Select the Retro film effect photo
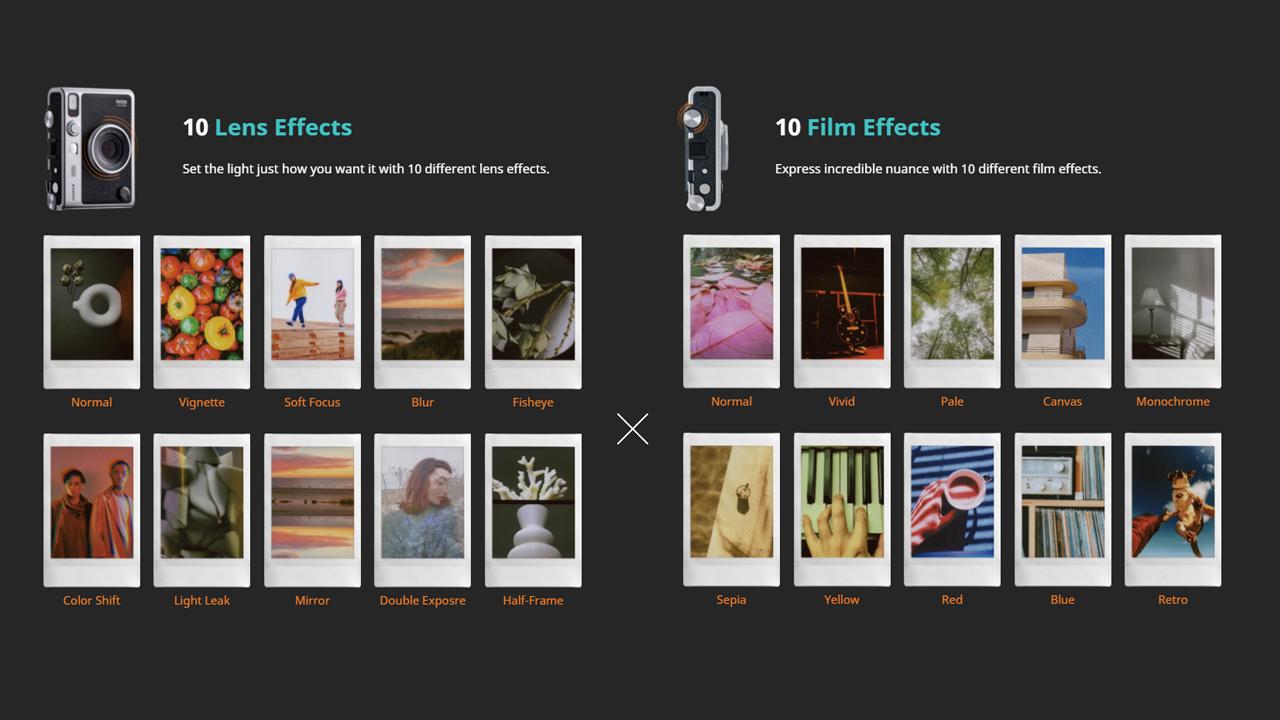Image resolution: width=1280 pixels, height=720 pixels. 1173,509
